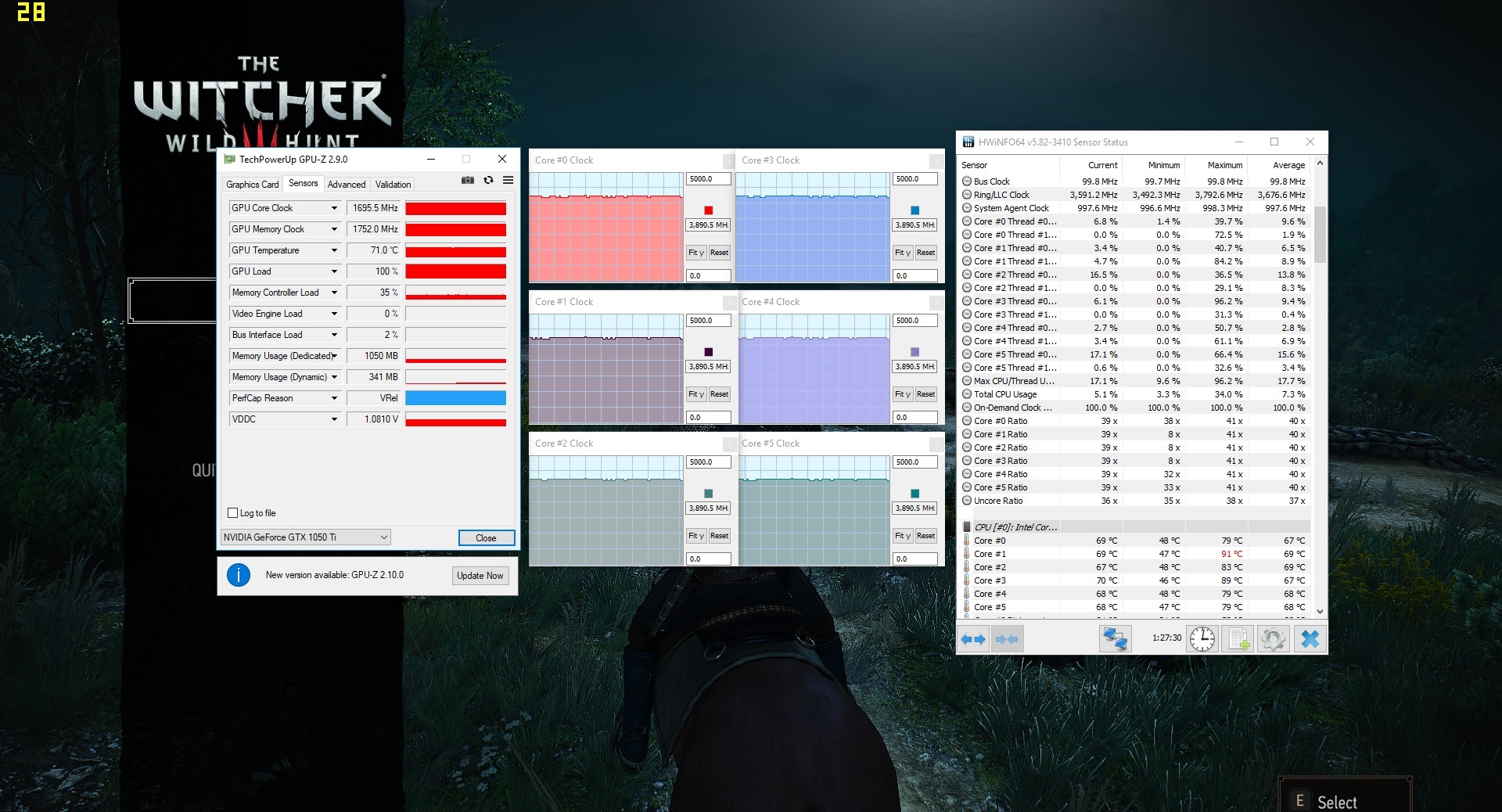
Task: Click HWiNFO expand columns blue arrows icon
Action: coord(973,639)
